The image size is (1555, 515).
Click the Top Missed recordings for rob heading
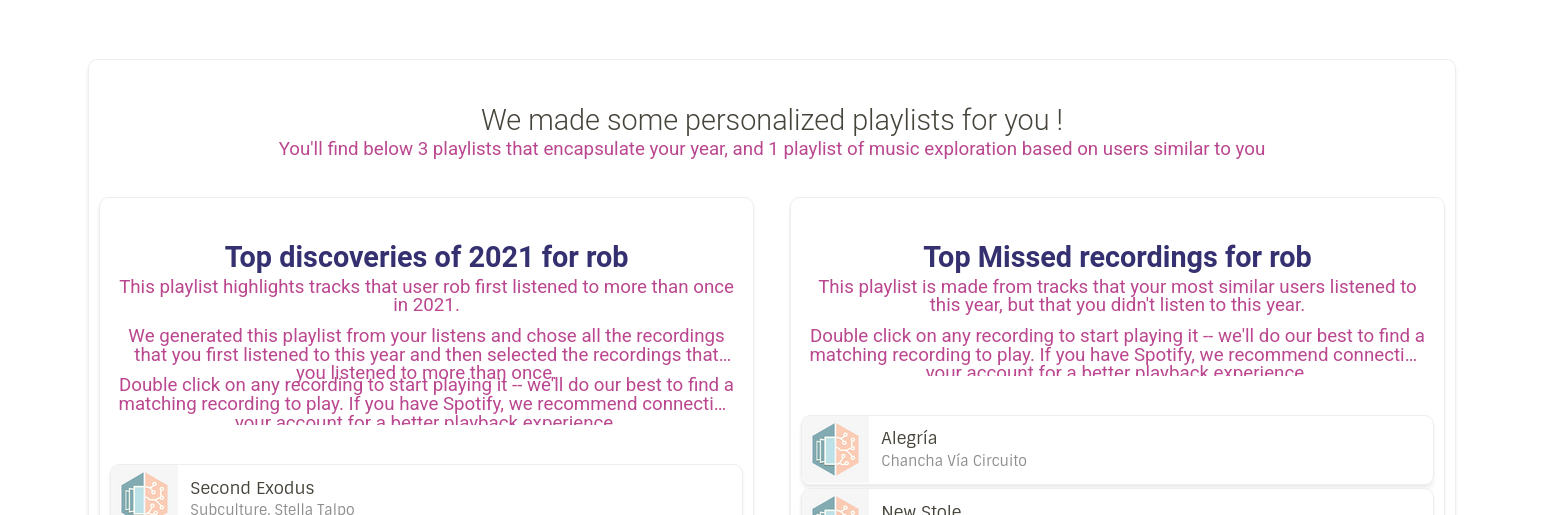pyautogui.click(x=1117, y=257)
